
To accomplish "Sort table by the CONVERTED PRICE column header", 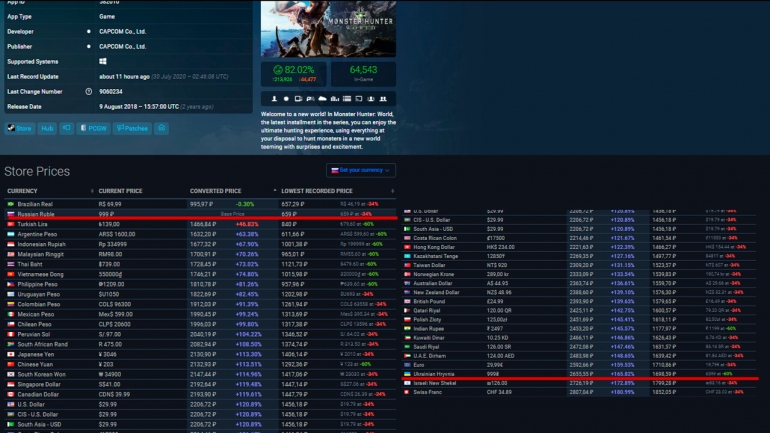I will (216, 191).
